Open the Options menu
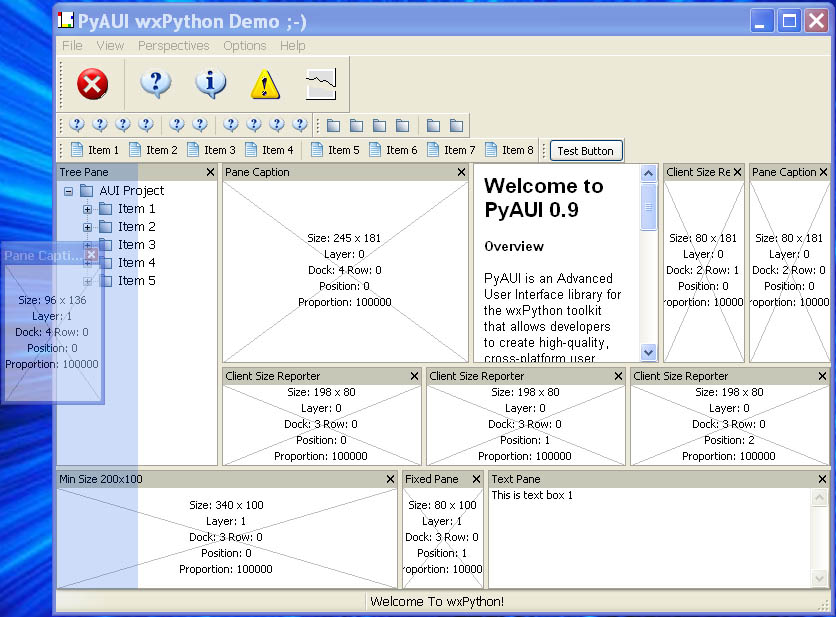 tap(244, 46)
